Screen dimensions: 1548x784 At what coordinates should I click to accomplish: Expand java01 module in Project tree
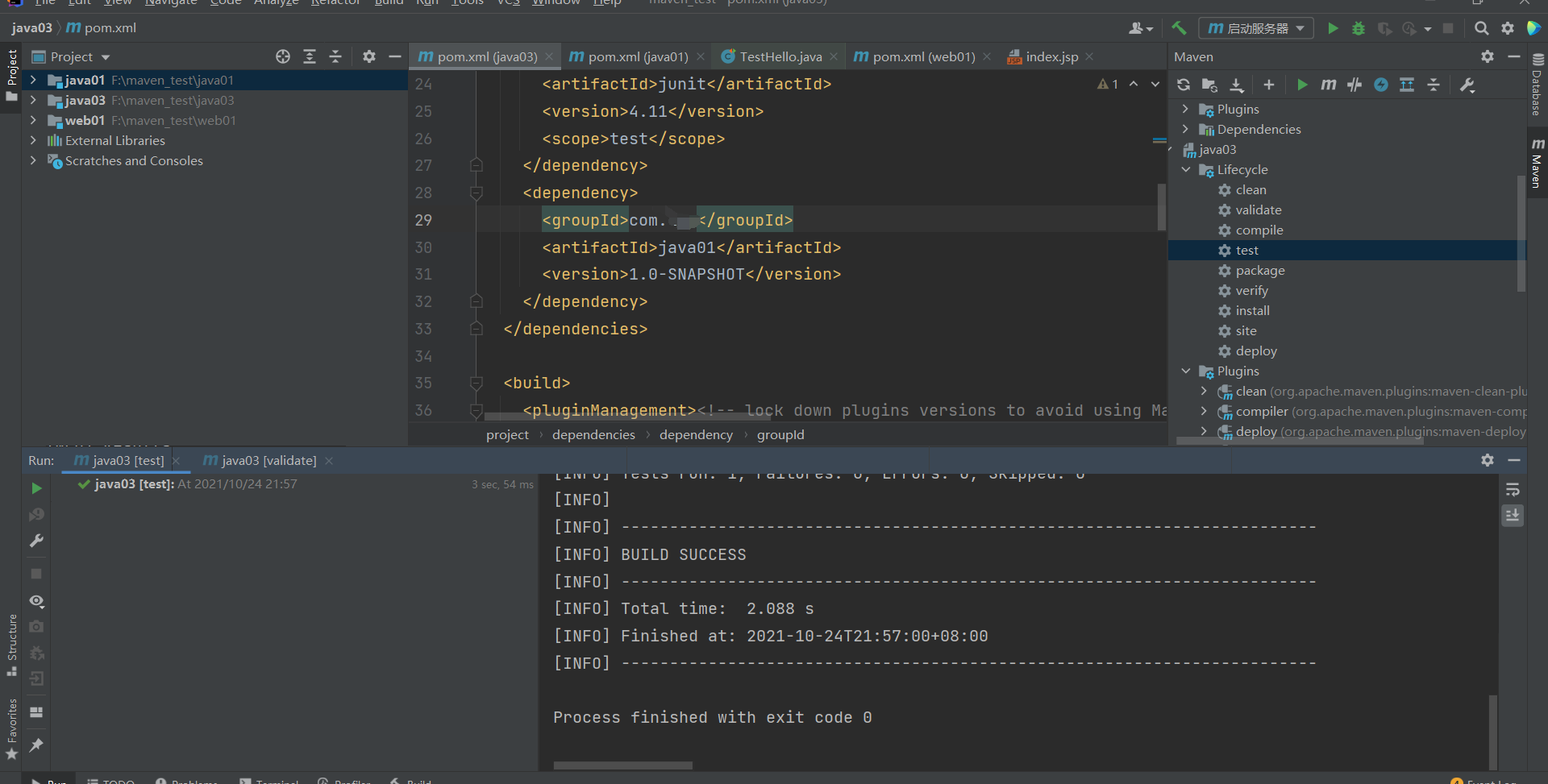(x=33, y=80)
